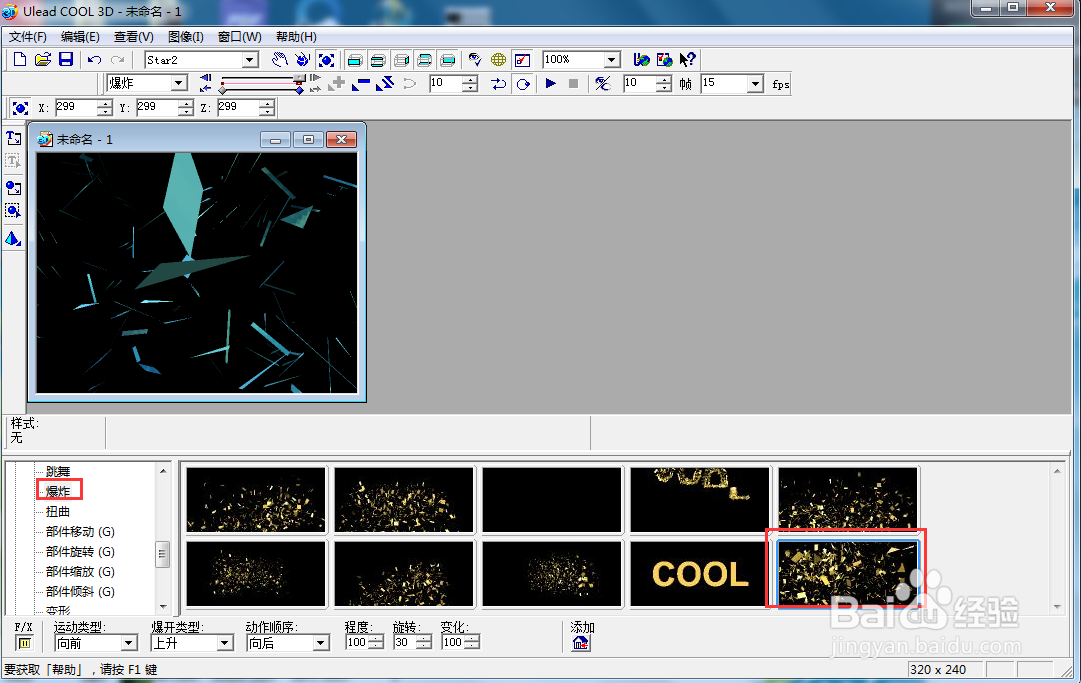Select 爆炸 in the effects tree
This screenshot has height=683, width=1081.
pos(58,491)
